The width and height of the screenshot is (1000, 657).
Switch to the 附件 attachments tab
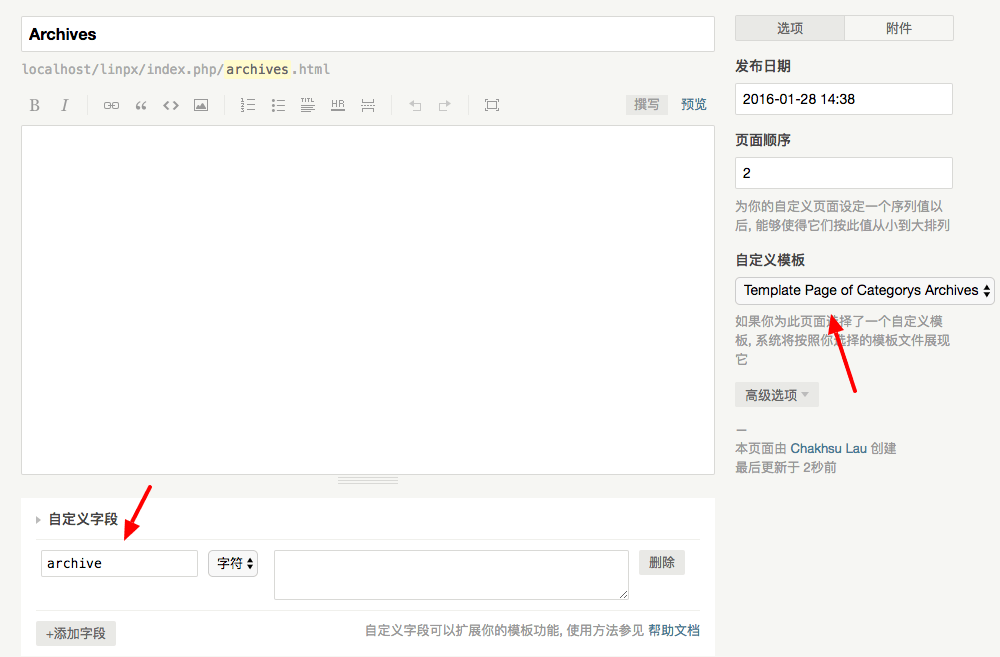point(898,28)
